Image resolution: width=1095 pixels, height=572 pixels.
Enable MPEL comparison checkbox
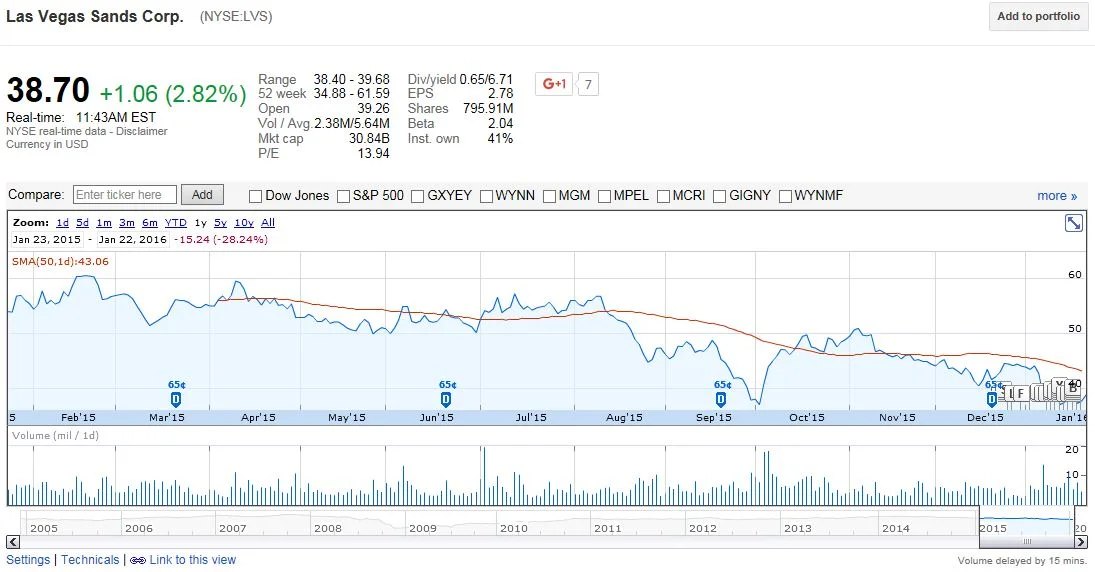(x=604, y=196)
